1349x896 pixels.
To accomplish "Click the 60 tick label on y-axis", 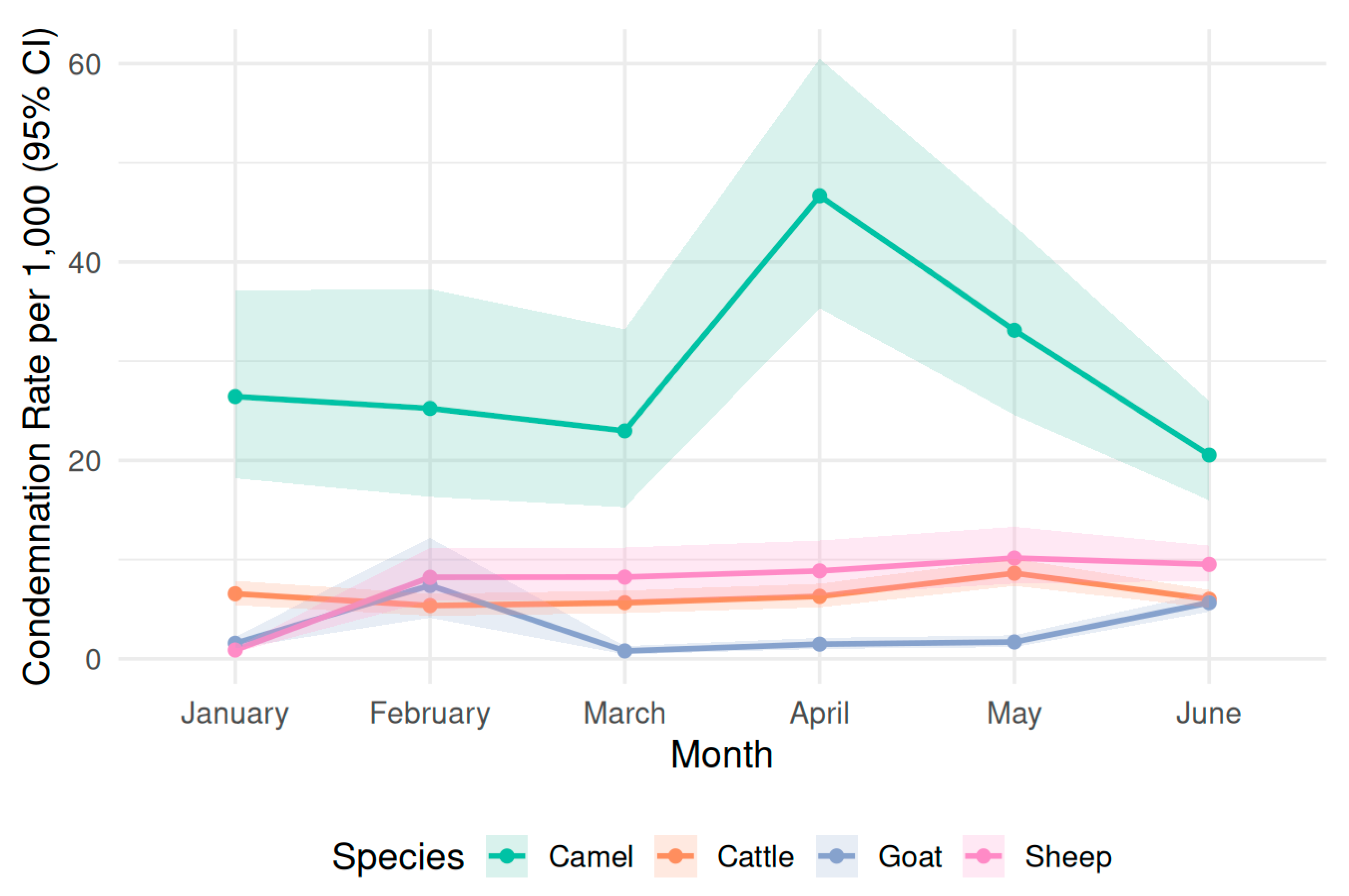I will pos(84,64).
